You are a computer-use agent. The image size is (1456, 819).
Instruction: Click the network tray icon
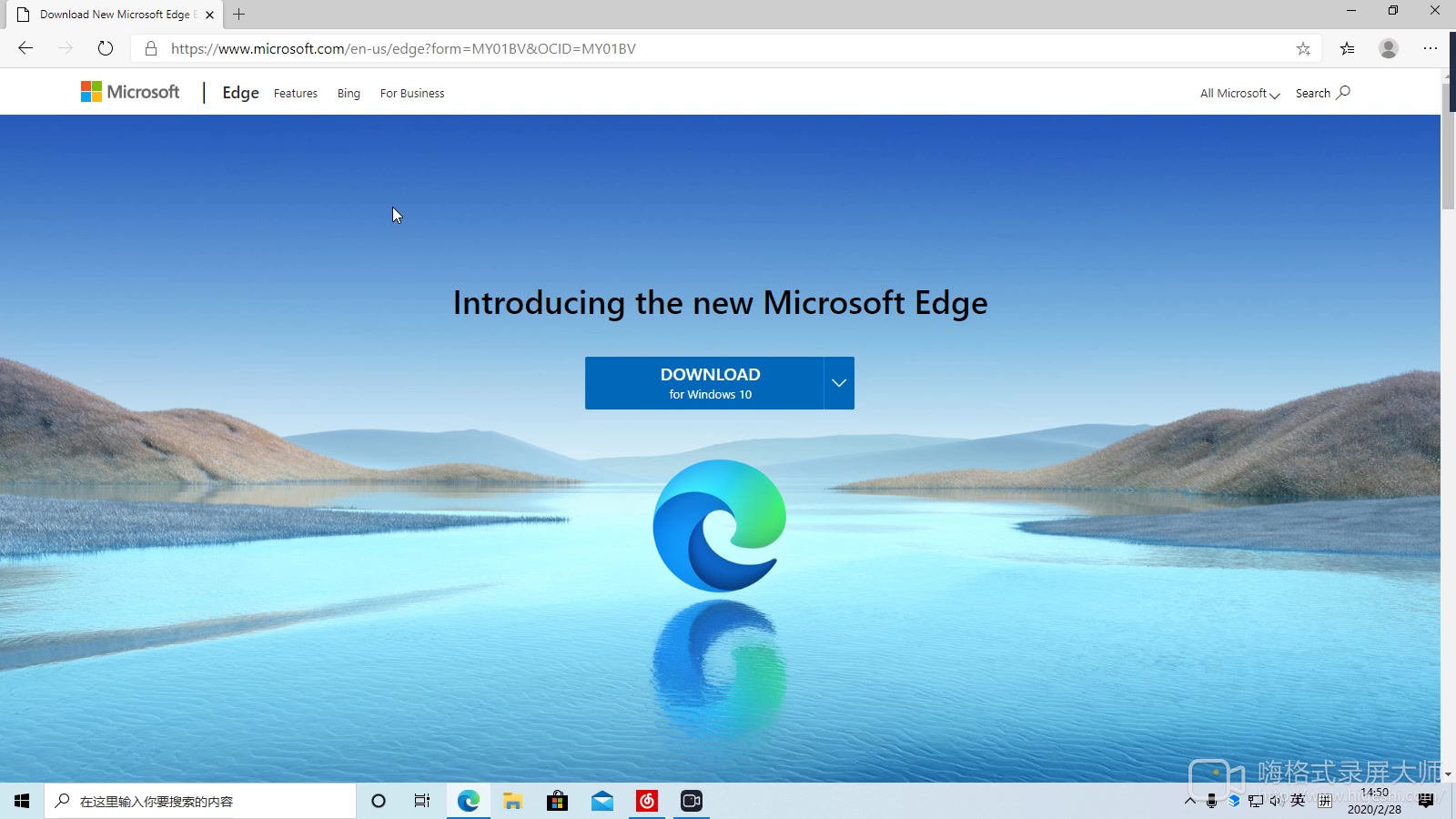pos(1256,801)
